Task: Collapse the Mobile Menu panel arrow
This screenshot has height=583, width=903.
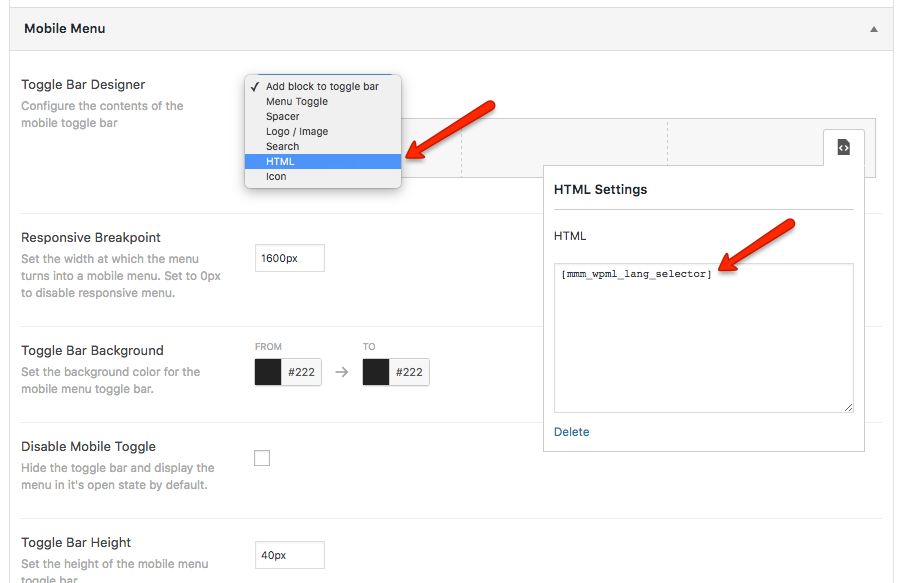Action: tap(874, 30)
